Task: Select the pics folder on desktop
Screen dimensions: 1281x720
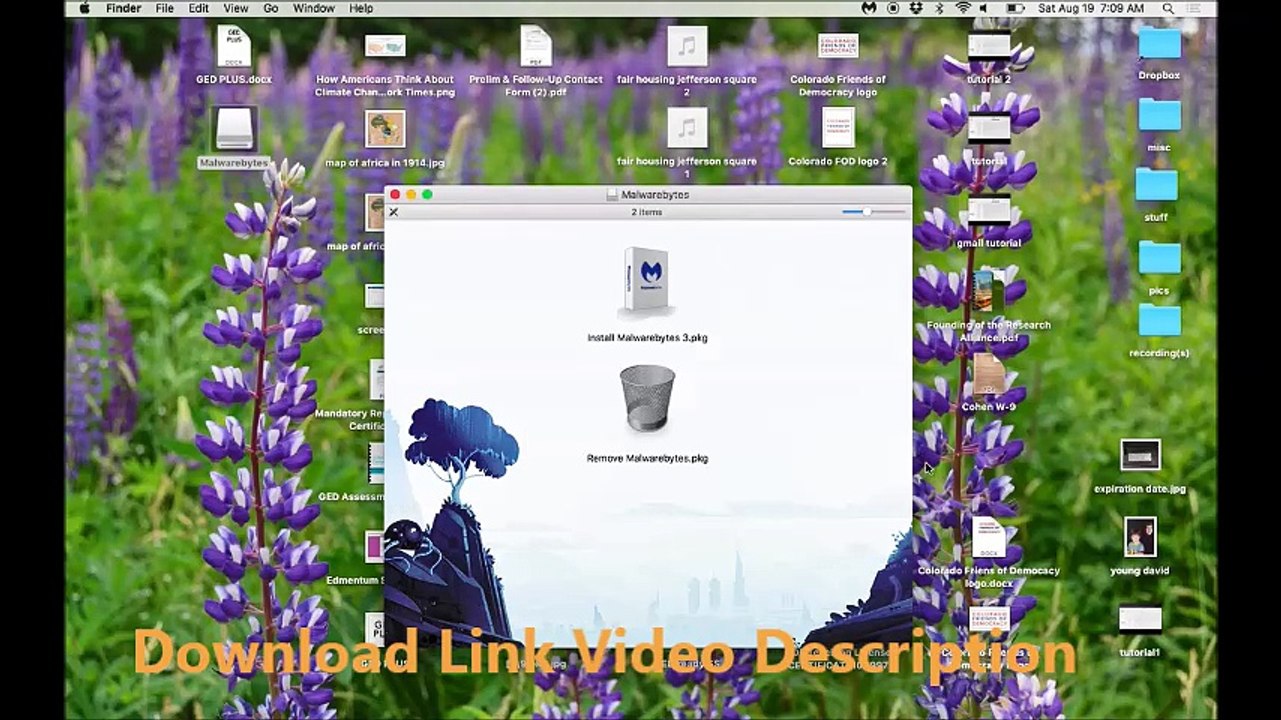Action: point(1159,258)
